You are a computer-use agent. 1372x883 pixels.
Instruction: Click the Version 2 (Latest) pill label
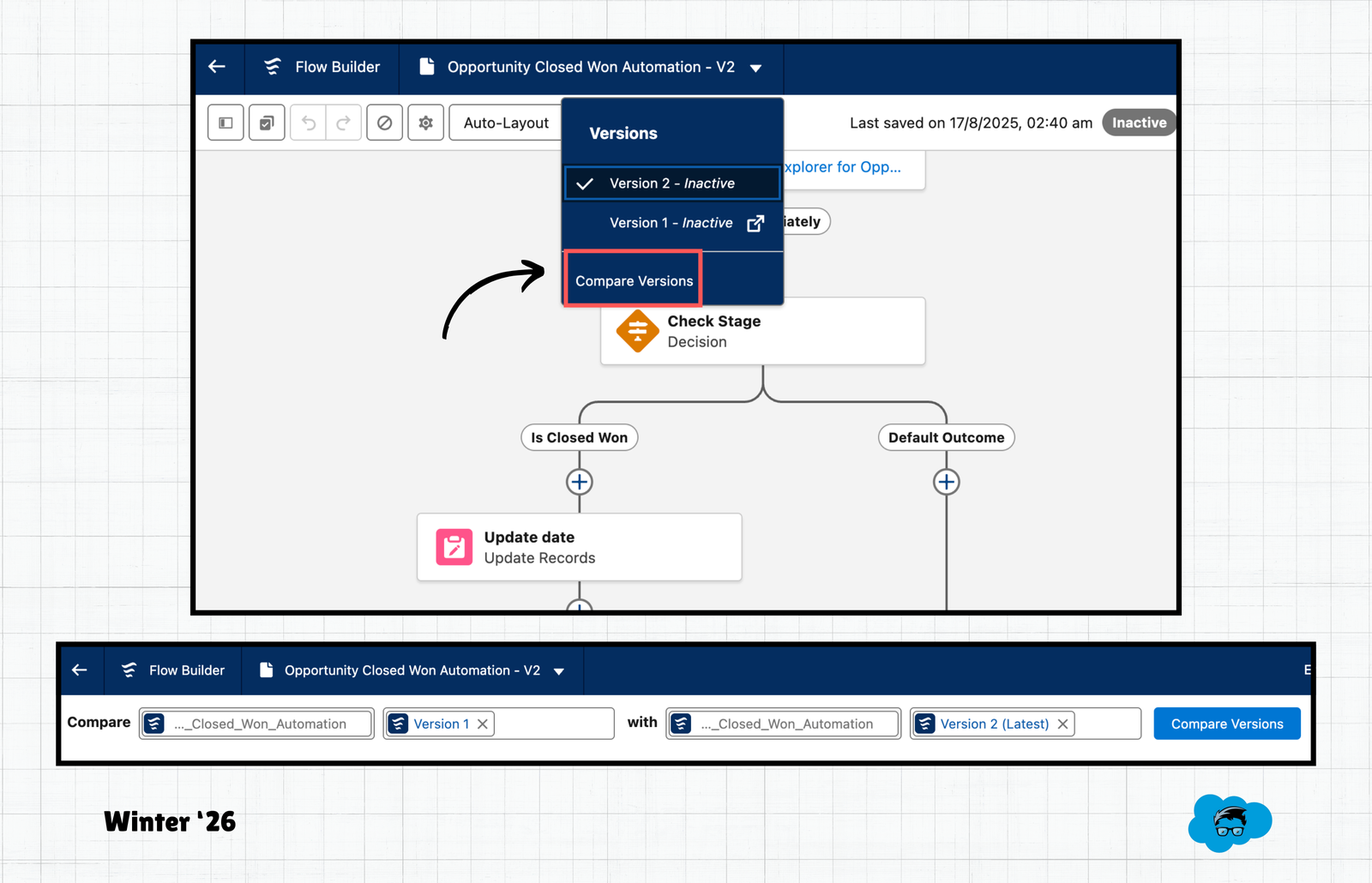(x=994, y=724)
